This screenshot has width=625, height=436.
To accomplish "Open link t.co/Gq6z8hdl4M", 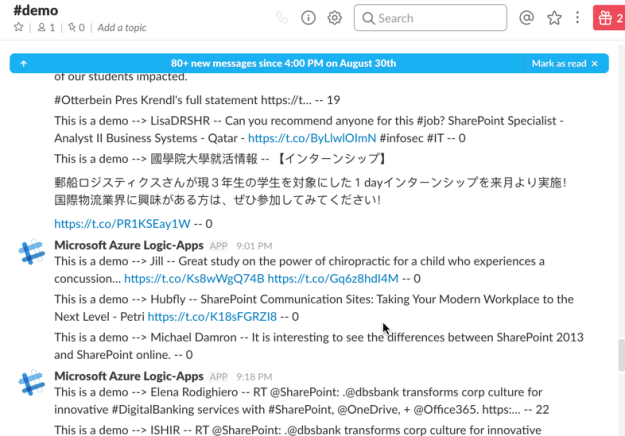I will pyautogui.click(x=333, y=279).
